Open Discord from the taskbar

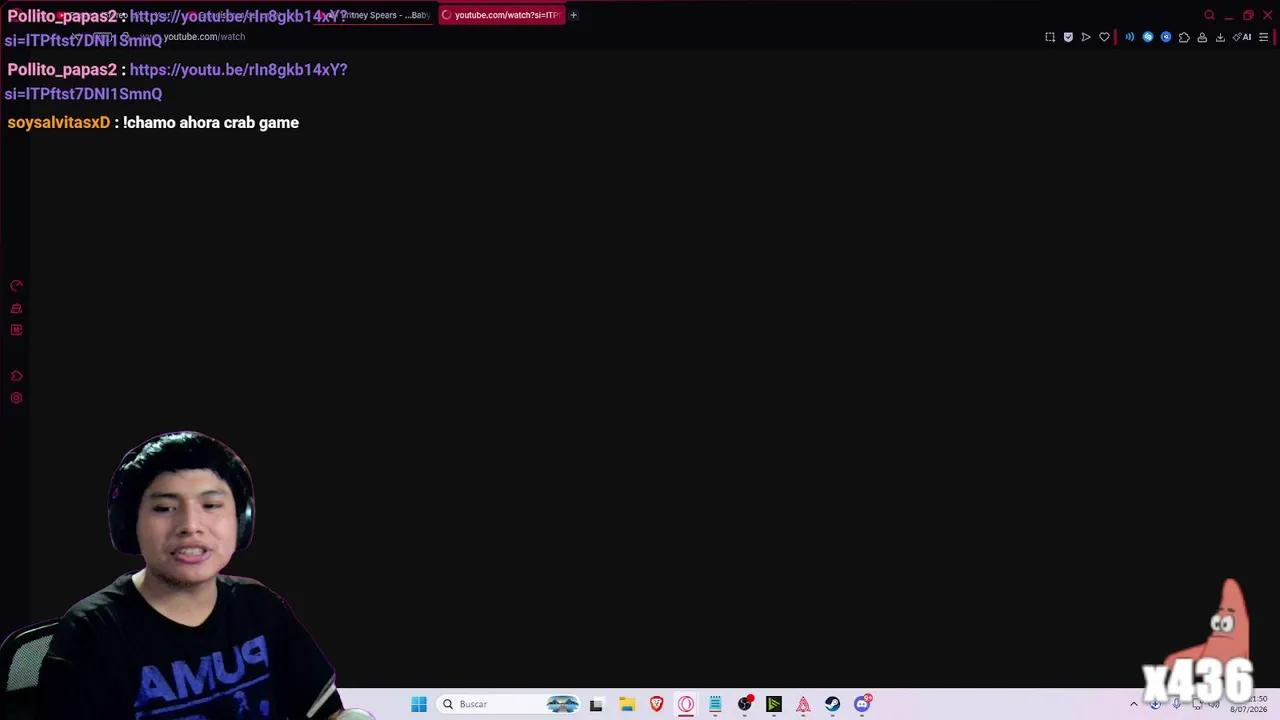tap(862, 704)
